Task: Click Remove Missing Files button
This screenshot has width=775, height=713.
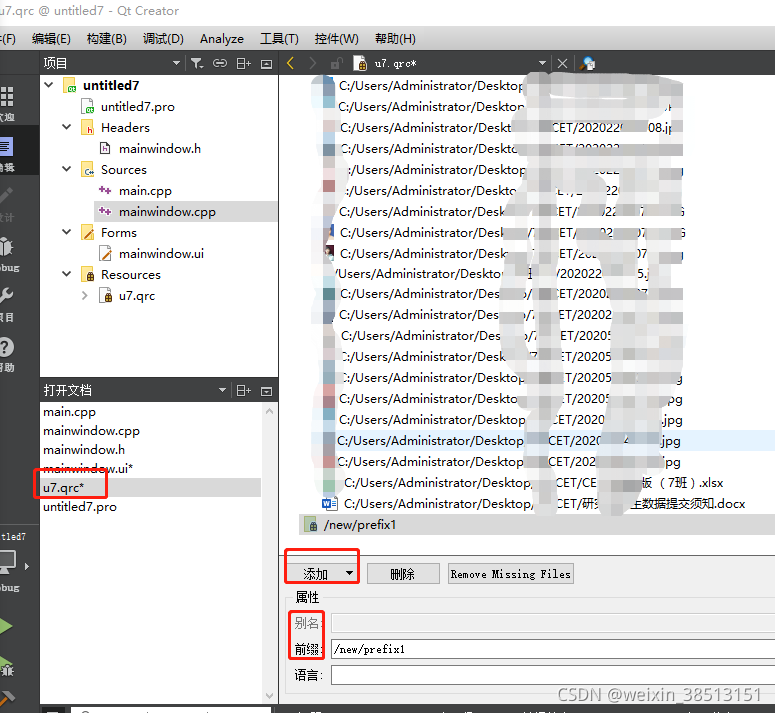Action: (x=511, y=574)
